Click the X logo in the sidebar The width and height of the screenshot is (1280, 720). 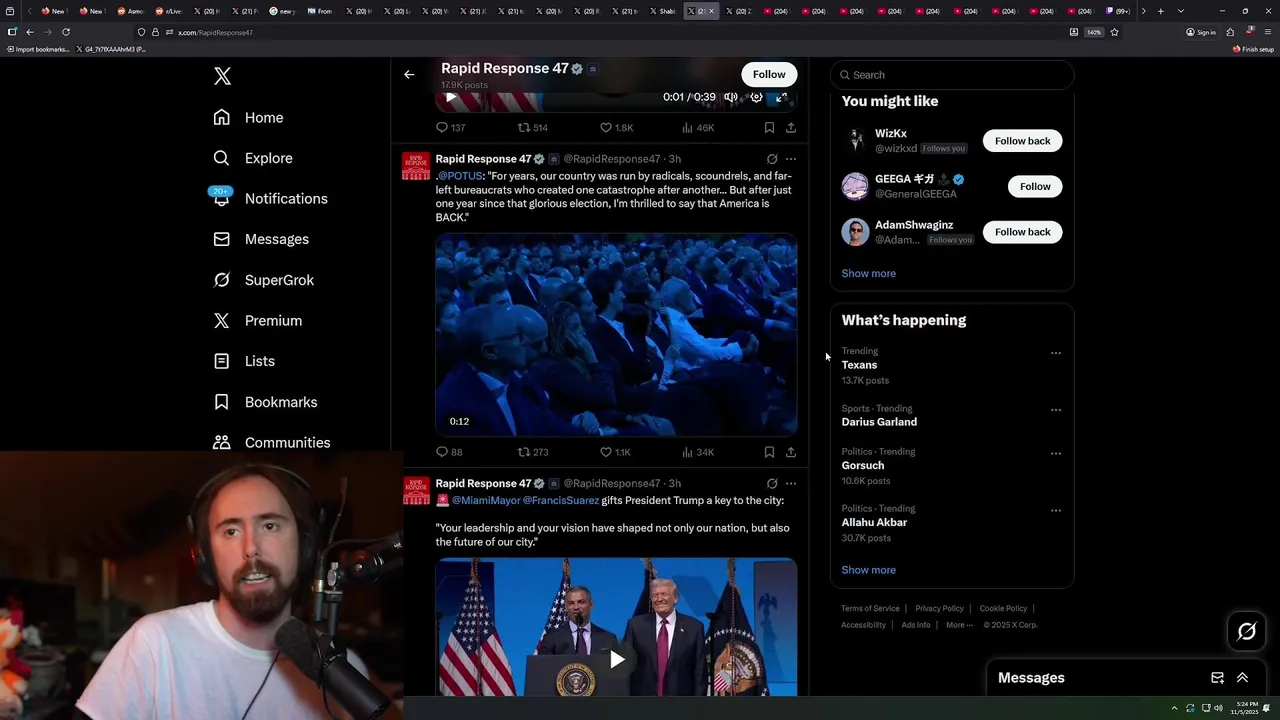click(222, 76)
